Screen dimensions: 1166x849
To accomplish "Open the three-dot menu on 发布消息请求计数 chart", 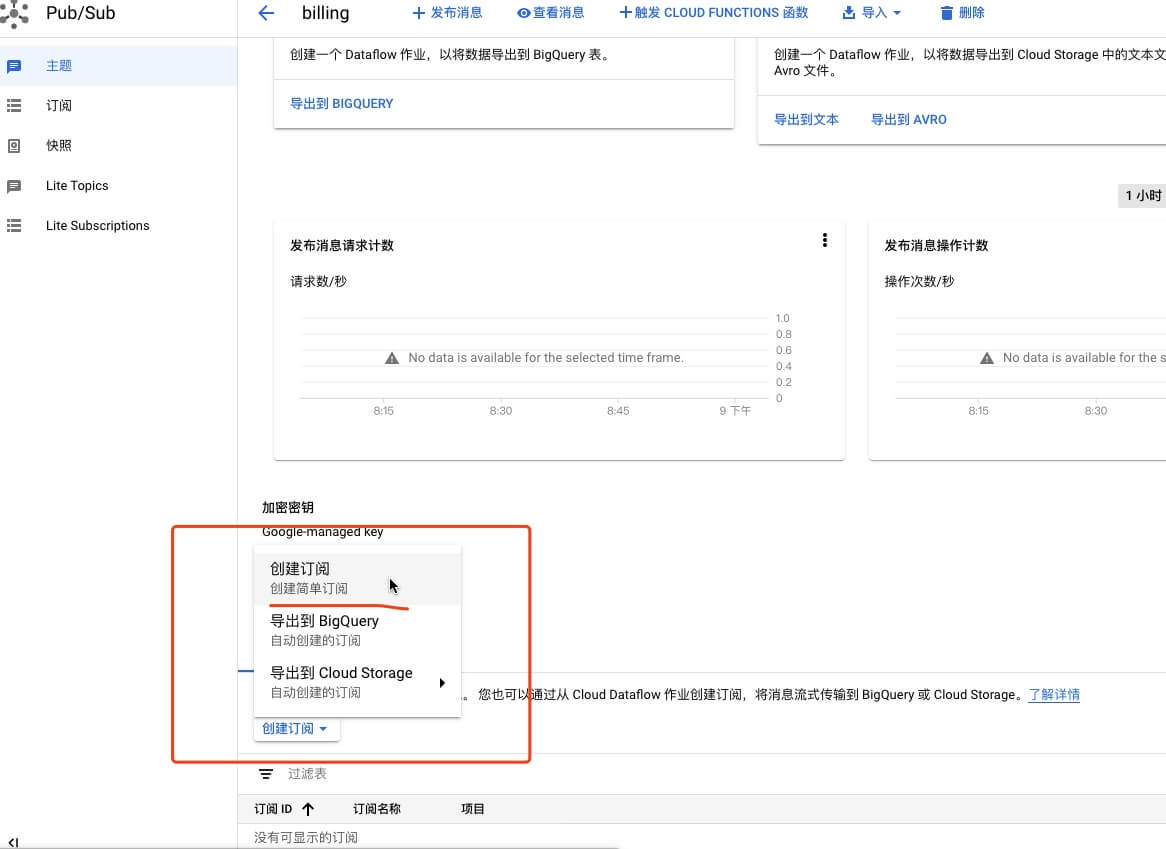I will point(825,240).
